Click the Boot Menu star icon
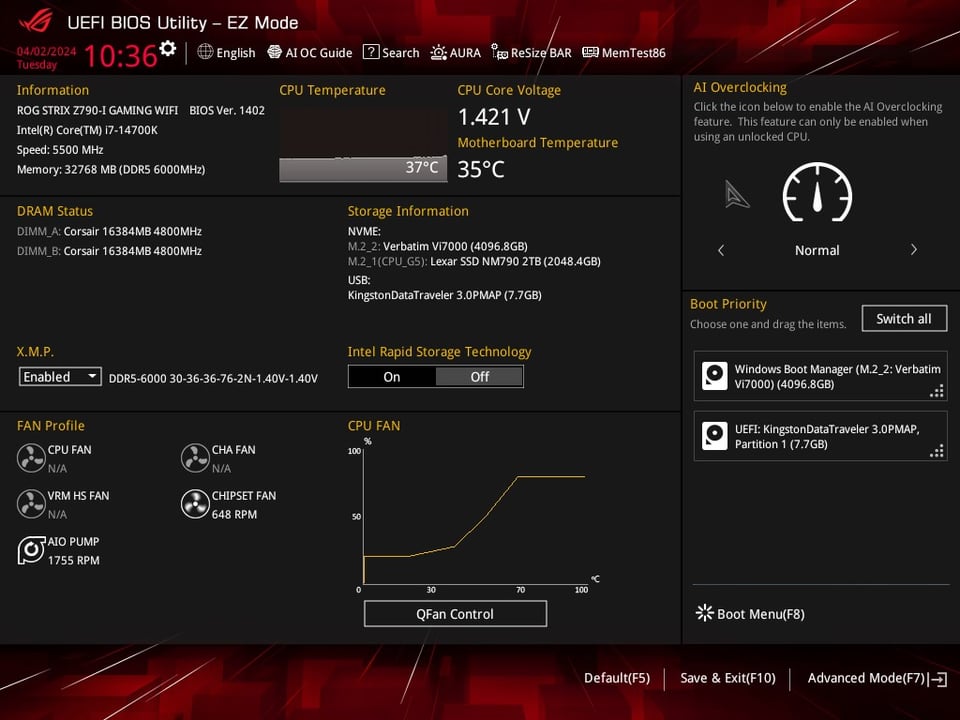The width and height of the screenshot is (960, 720). 704,613
